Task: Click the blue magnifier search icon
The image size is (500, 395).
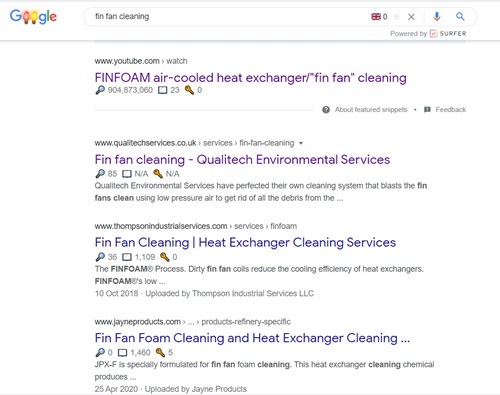Action: coord(460,16)
